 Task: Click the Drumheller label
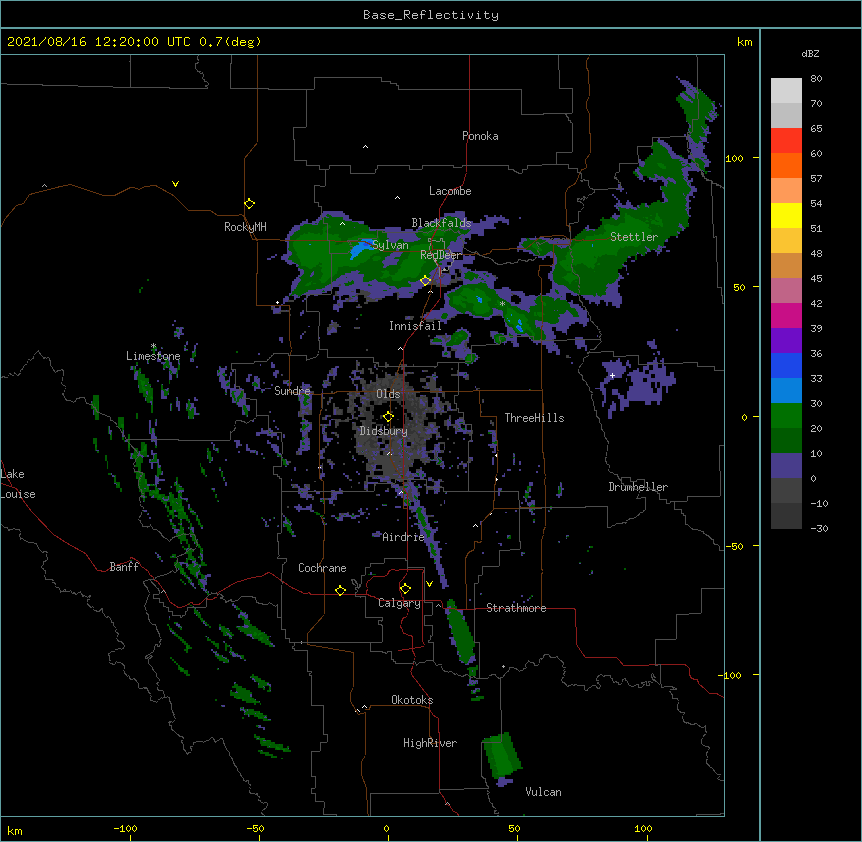point(638,487)
